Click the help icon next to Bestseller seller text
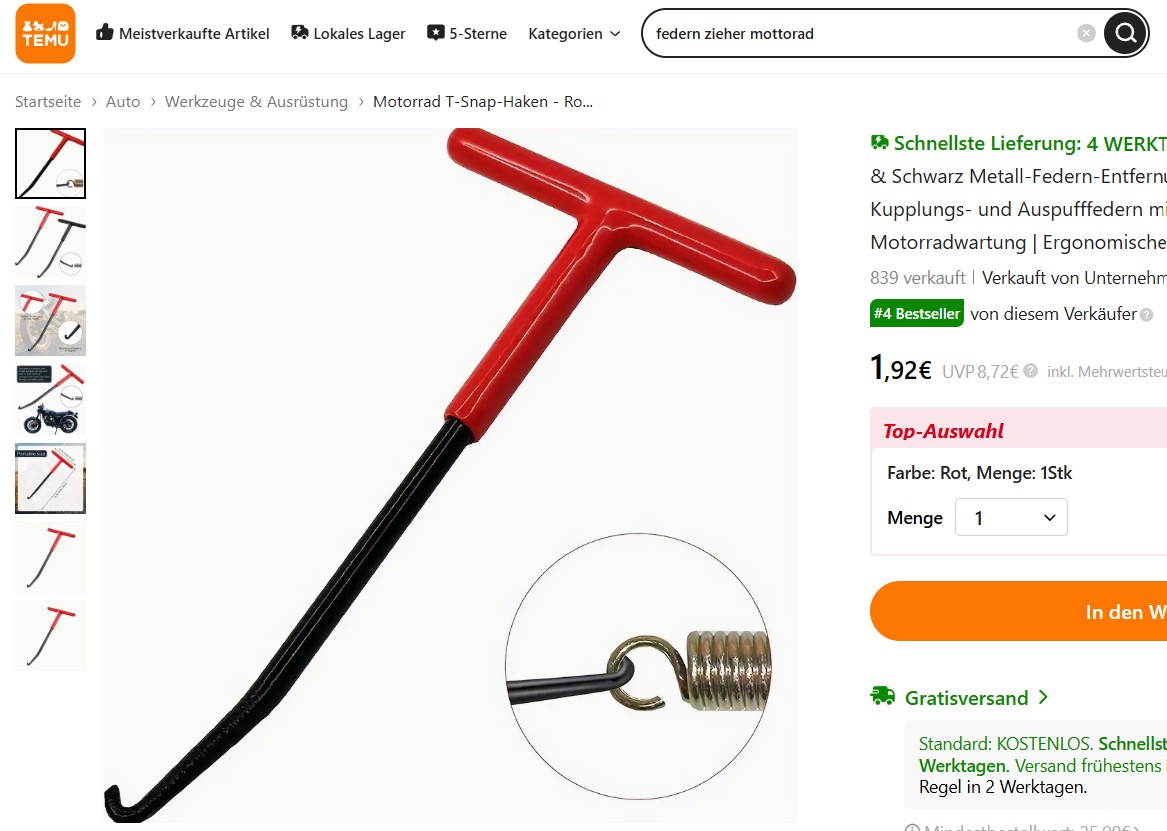The height and width of the screenshot is (831, 1167). point(1147,315)
